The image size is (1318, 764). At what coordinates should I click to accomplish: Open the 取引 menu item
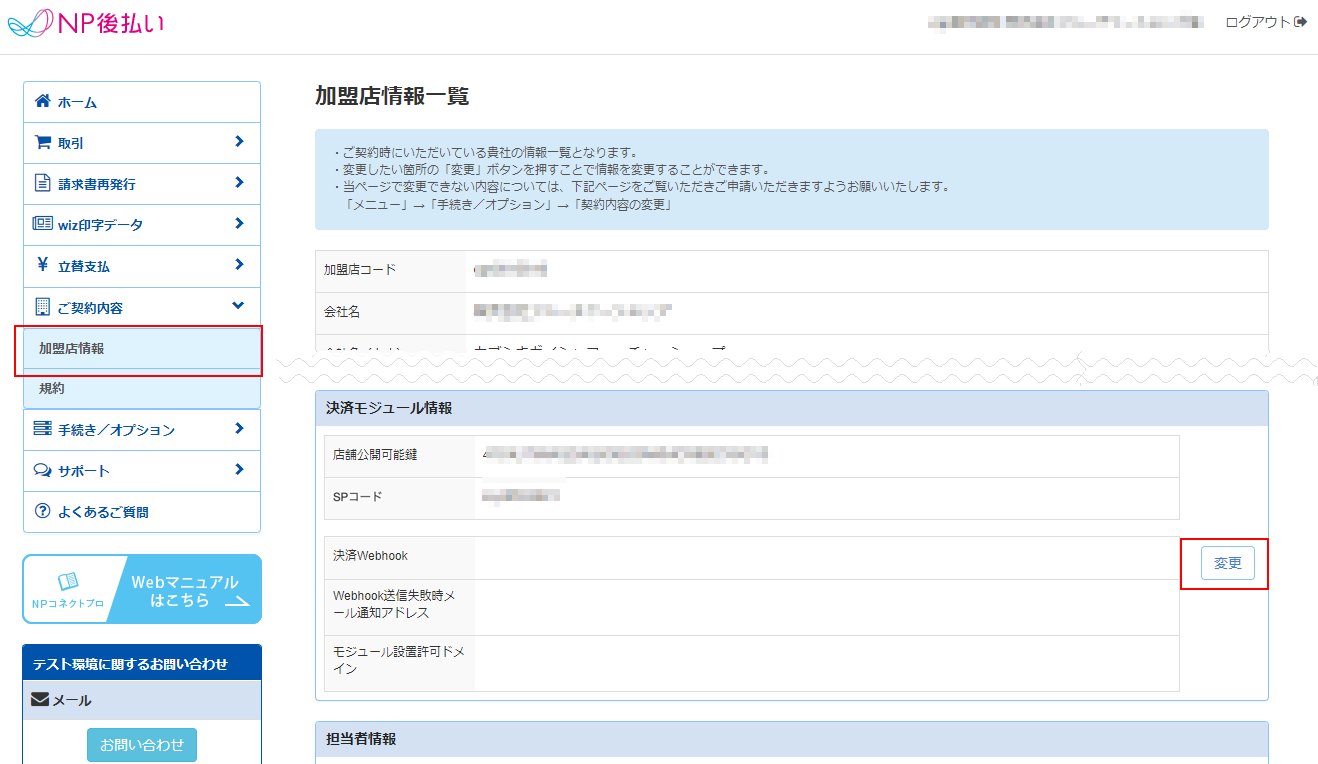[x=142, y=143]
